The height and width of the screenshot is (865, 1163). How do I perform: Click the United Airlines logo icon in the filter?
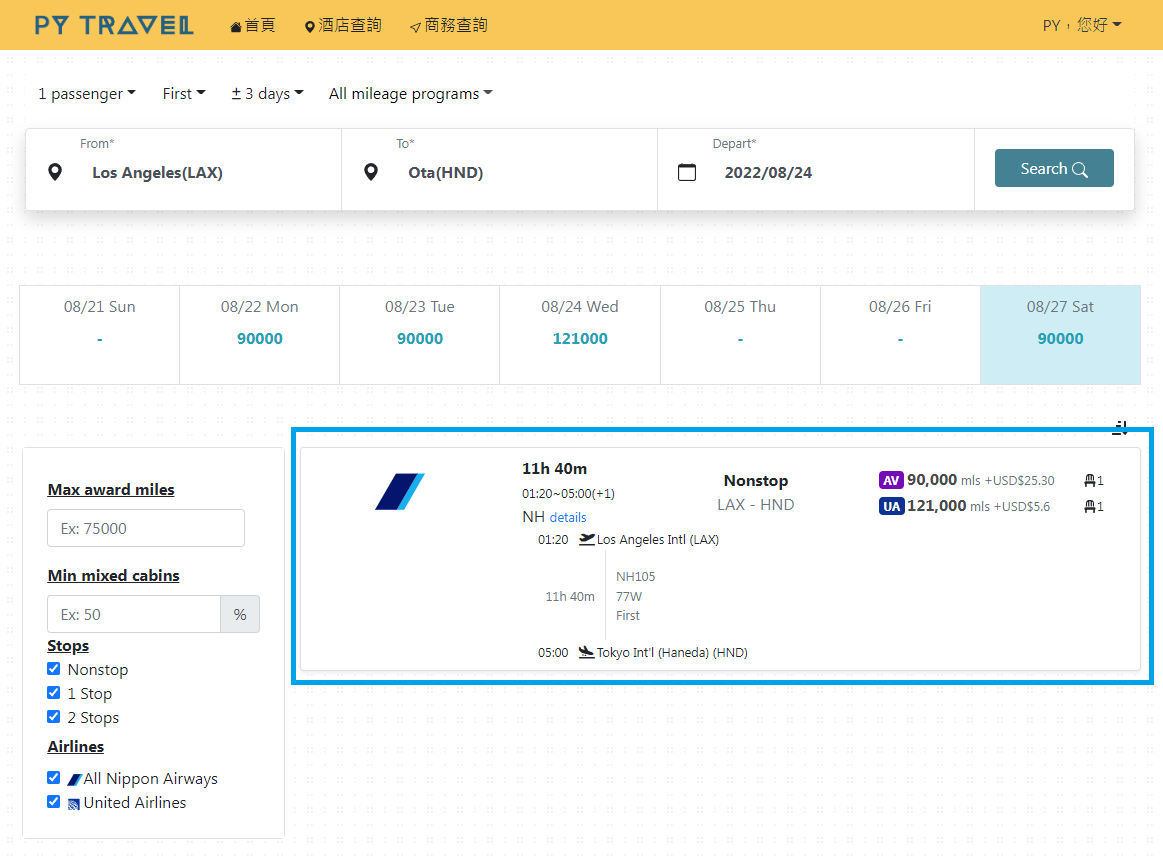tap(74, 803)
